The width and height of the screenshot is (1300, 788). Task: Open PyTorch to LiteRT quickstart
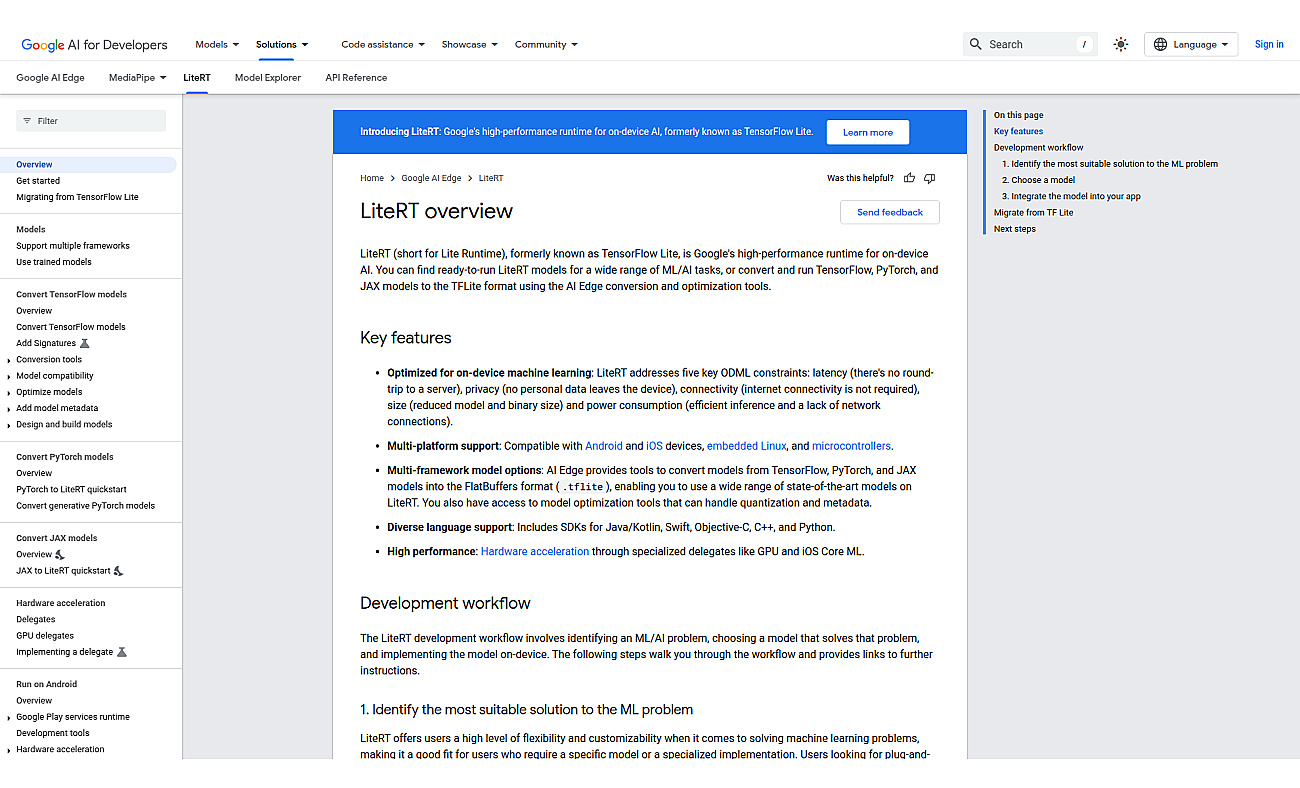(x=71, y=490)
